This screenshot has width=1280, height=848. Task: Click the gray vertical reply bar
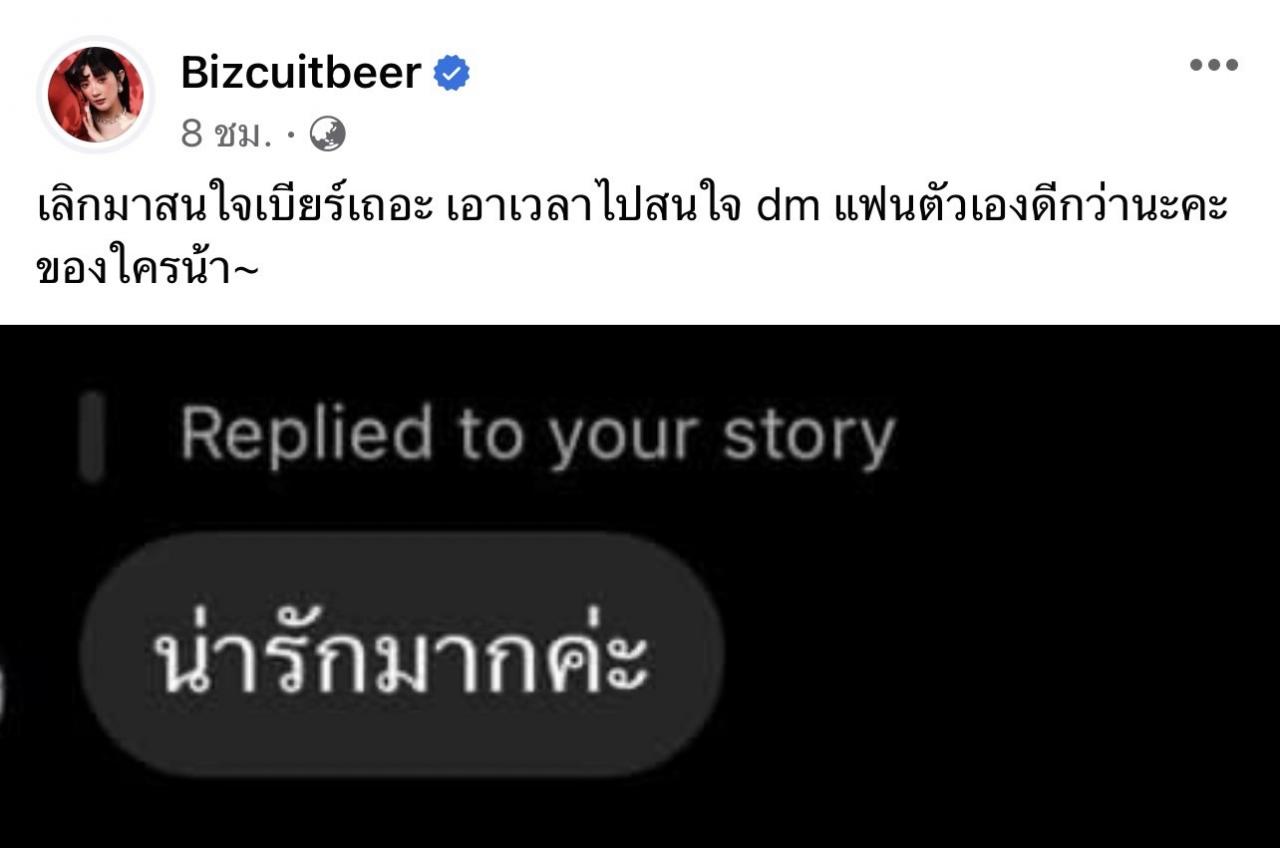[x=92, y=437]
